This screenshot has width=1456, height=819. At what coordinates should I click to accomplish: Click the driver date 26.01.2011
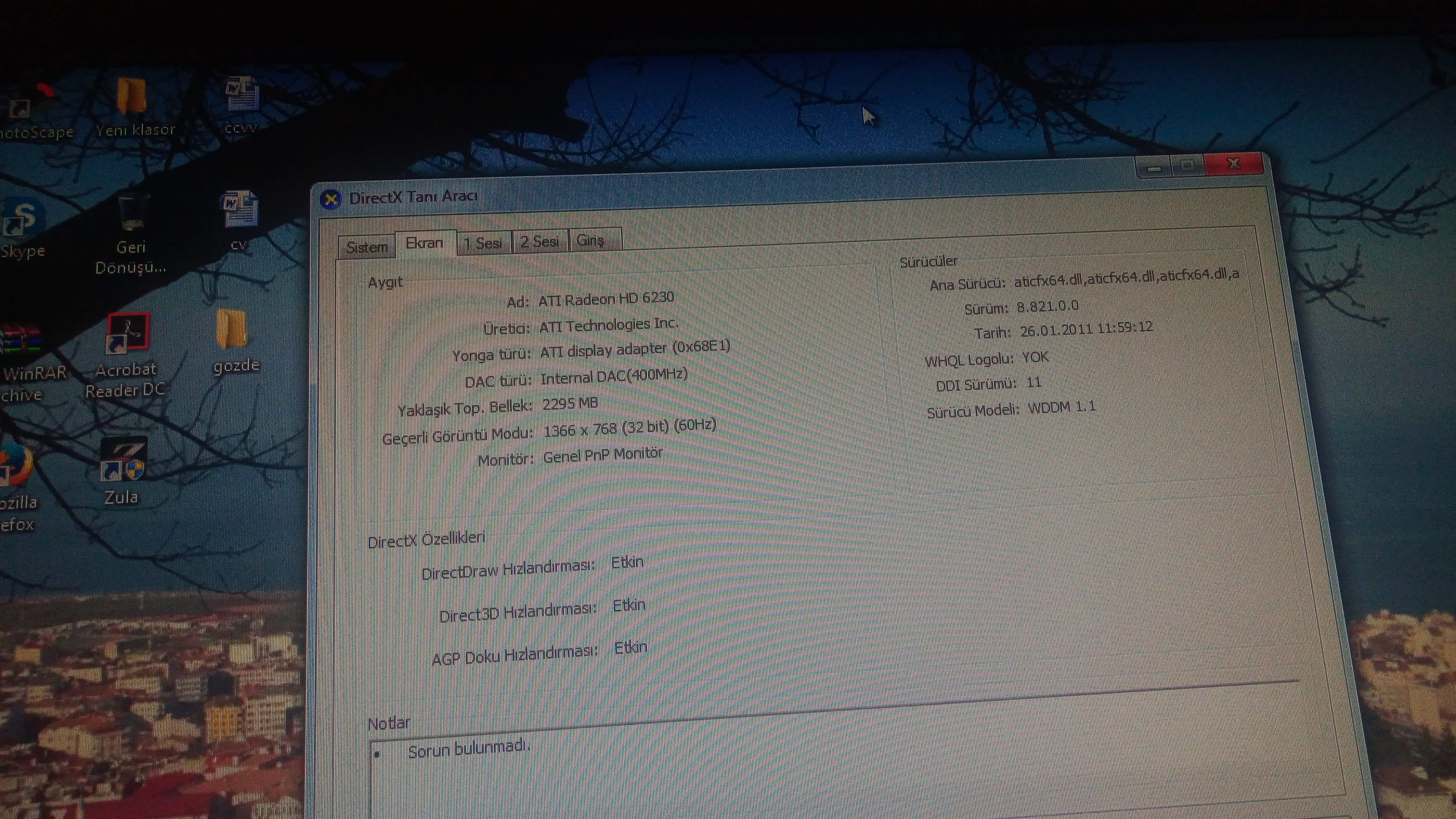coord(1086,328)
